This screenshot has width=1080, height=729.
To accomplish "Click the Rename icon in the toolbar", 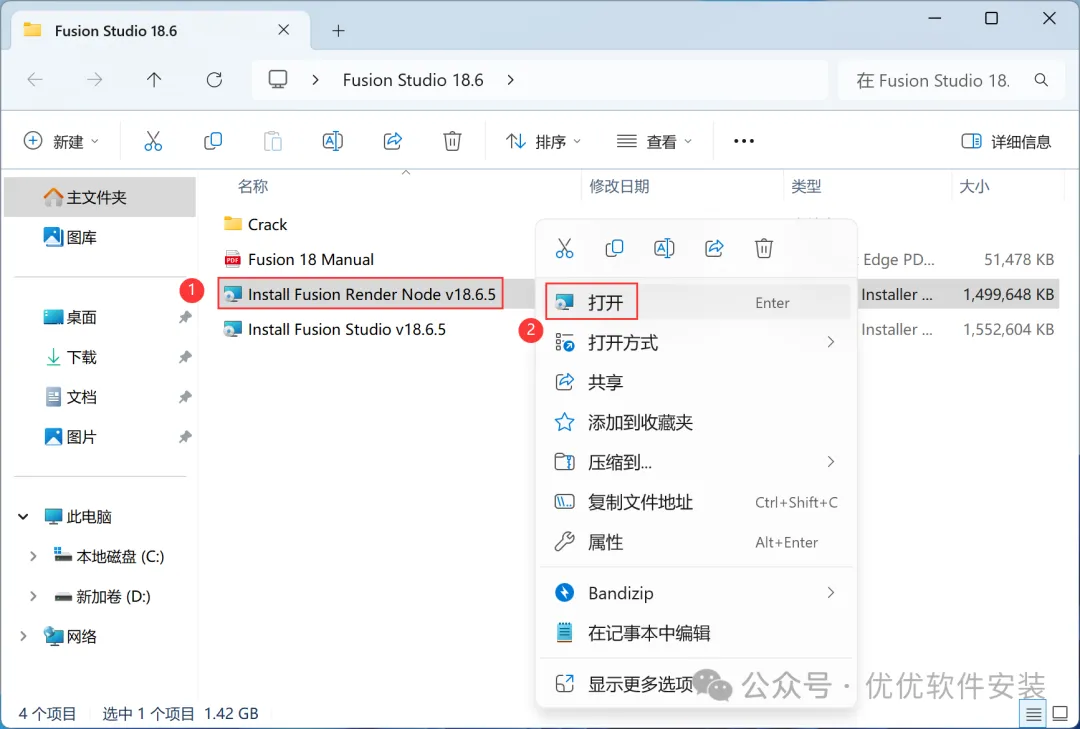I will coord(333,141).
